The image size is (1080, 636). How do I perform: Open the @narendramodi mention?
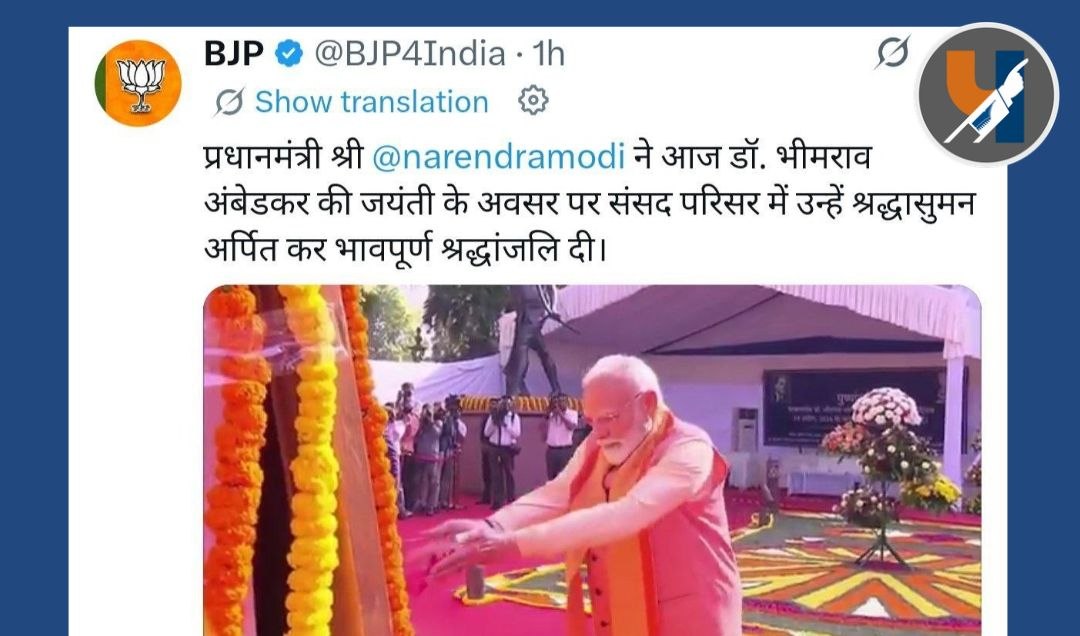pyautogui.click(x=498, y=157)
